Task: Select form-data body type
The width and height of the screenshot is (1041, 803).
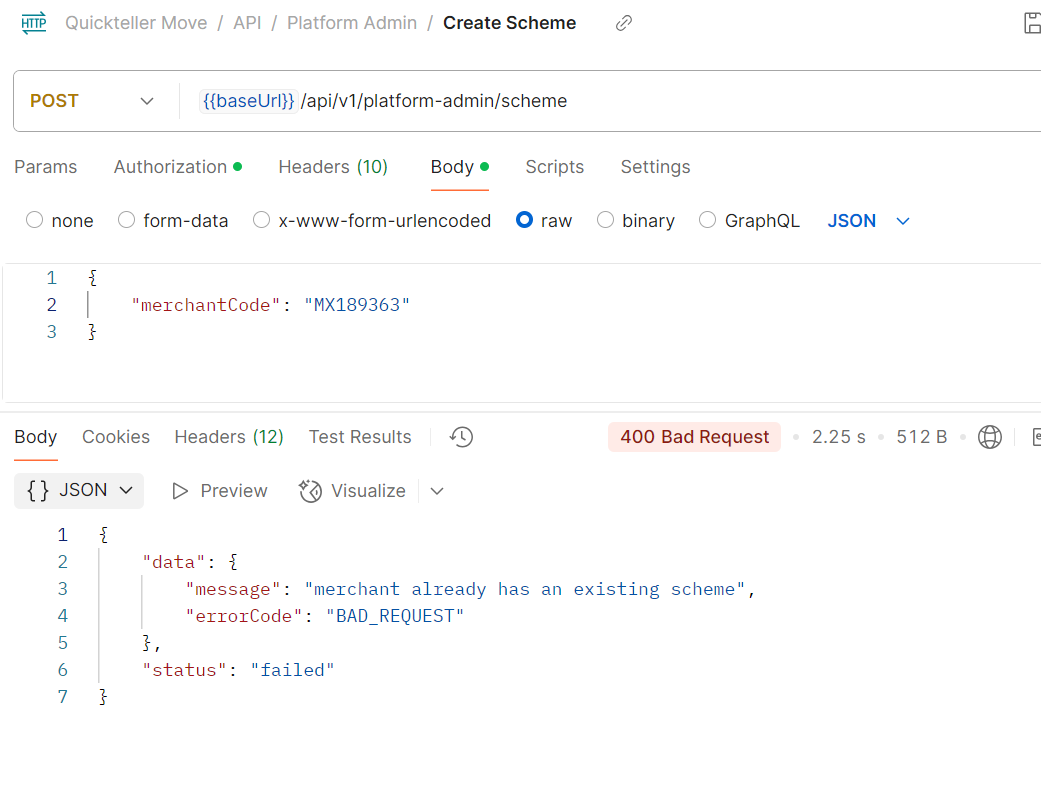Action: (x=127, y=221)
